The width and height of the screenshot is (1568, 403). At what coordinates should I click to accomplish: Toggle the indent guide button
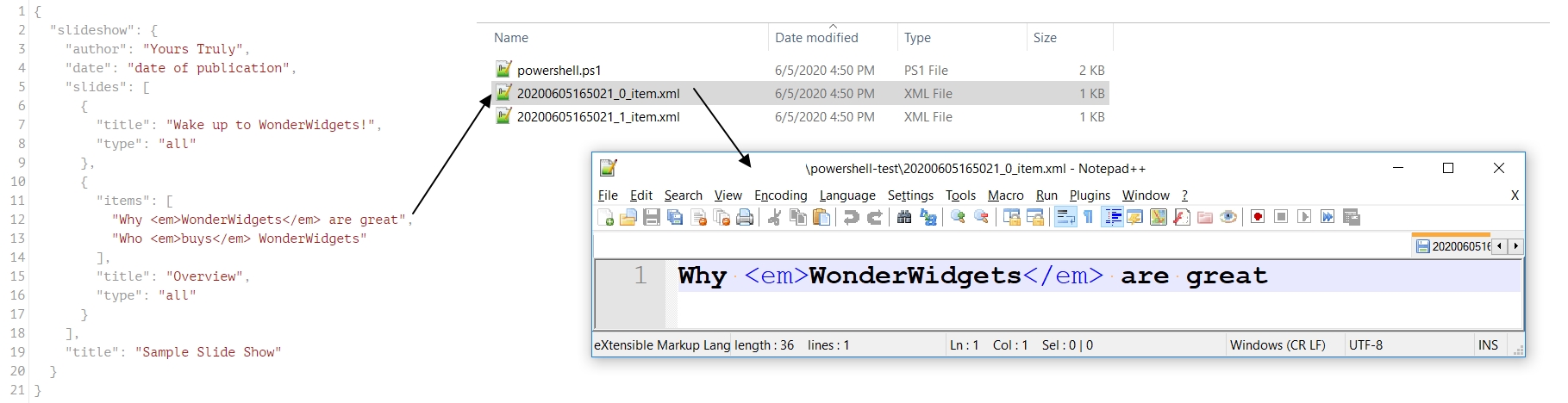[x=1112, y=217]
